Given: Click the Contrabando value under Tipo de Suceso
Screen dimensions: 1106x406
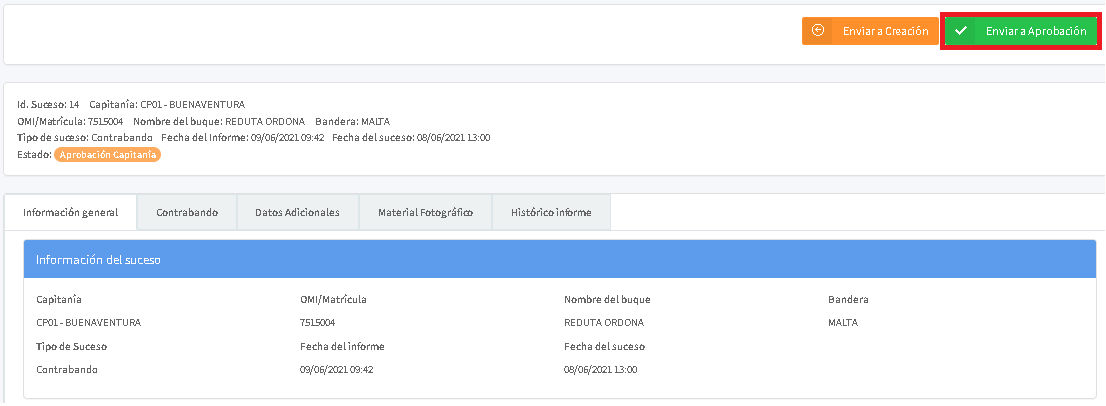Looking at the screenshot, I should (x=67, y=369).
